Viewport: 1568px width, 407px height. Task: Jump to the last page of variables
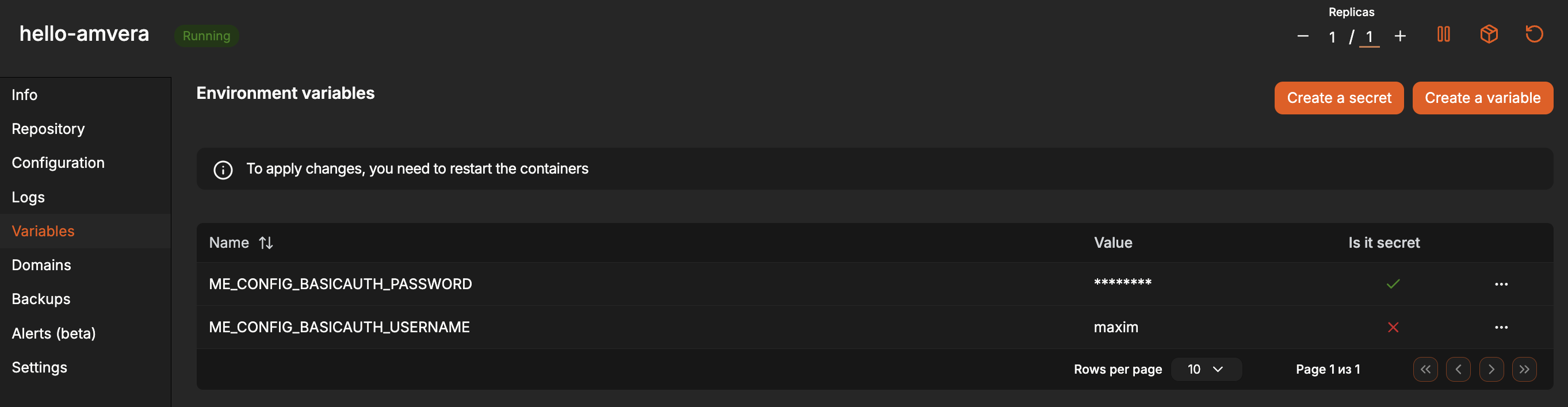[x=1524, y=369]
